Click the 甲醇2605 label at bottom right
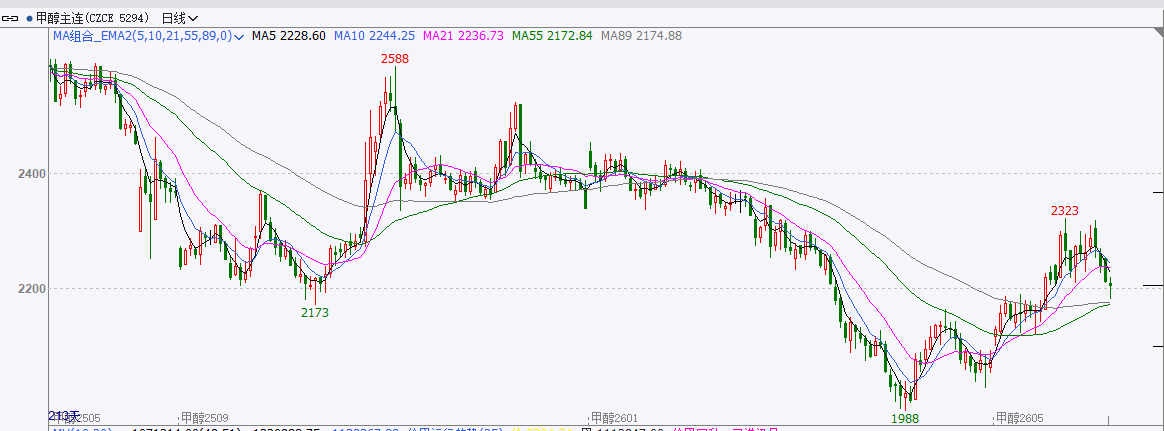Viewport: 1164px width, 431px height. tap(1018, 417)
